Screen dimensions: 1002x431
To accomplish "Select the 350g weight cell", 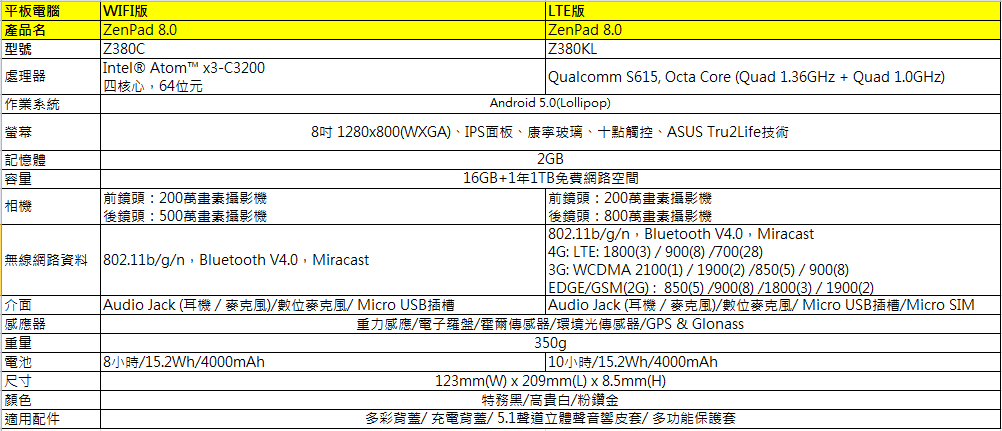I will 550,343.
